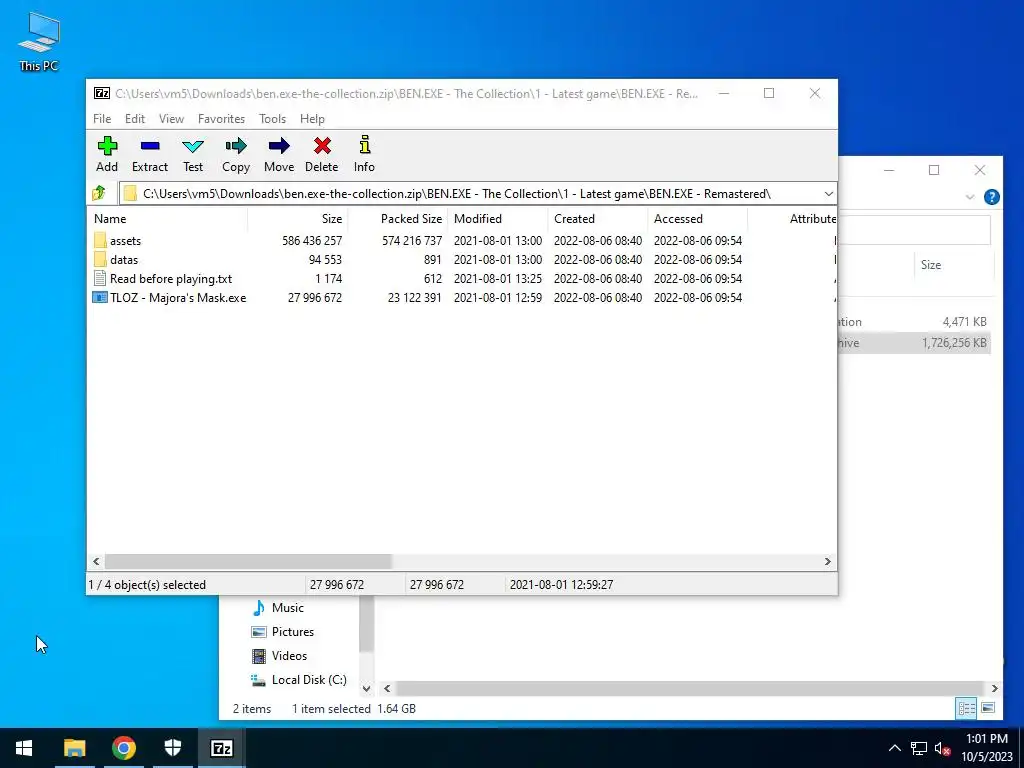The width and height of the screenshot is (1024, 768).
Task: Click status bar text '1 / 4 object(s) selected'
Action: click(x=147, y=584)
